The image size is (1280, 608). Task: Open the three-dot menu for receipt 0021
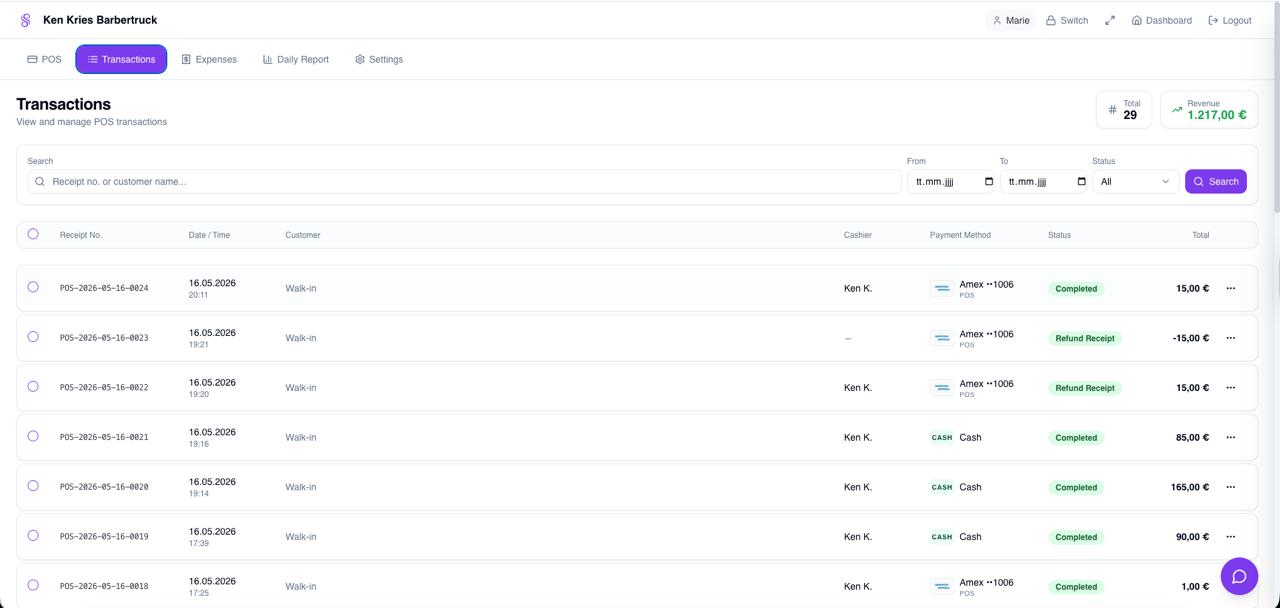pyautogui.click(x=1231, y=437)
